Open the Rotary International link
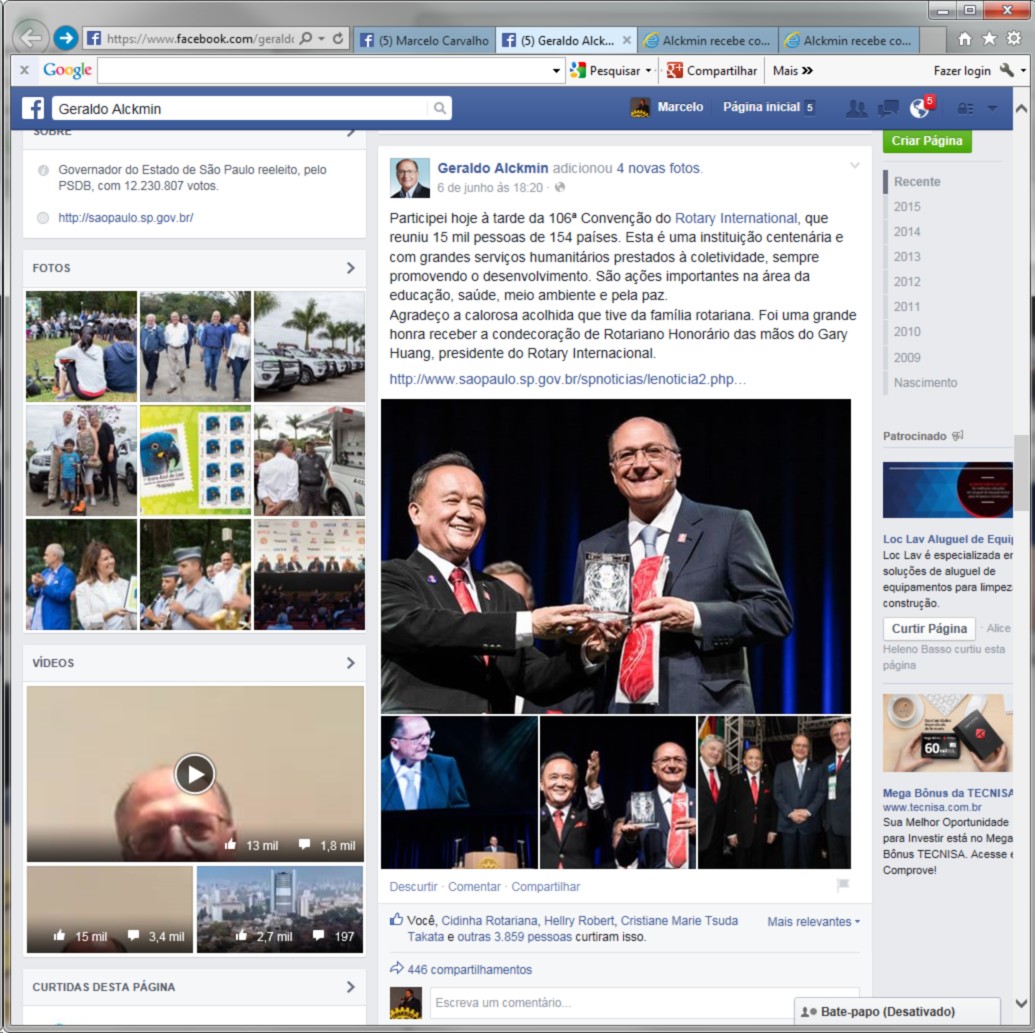 [736, 218]
